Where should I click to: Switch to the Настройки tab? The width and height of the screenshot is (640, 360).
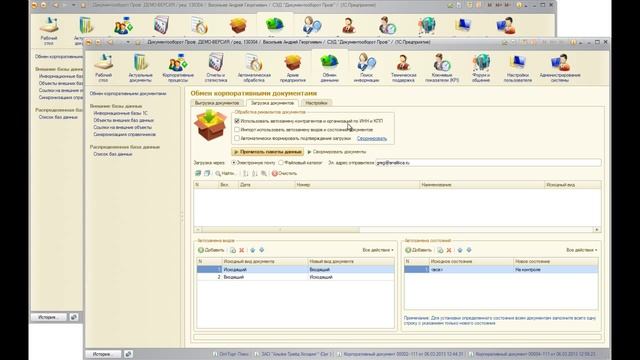[x=316, y=103]
